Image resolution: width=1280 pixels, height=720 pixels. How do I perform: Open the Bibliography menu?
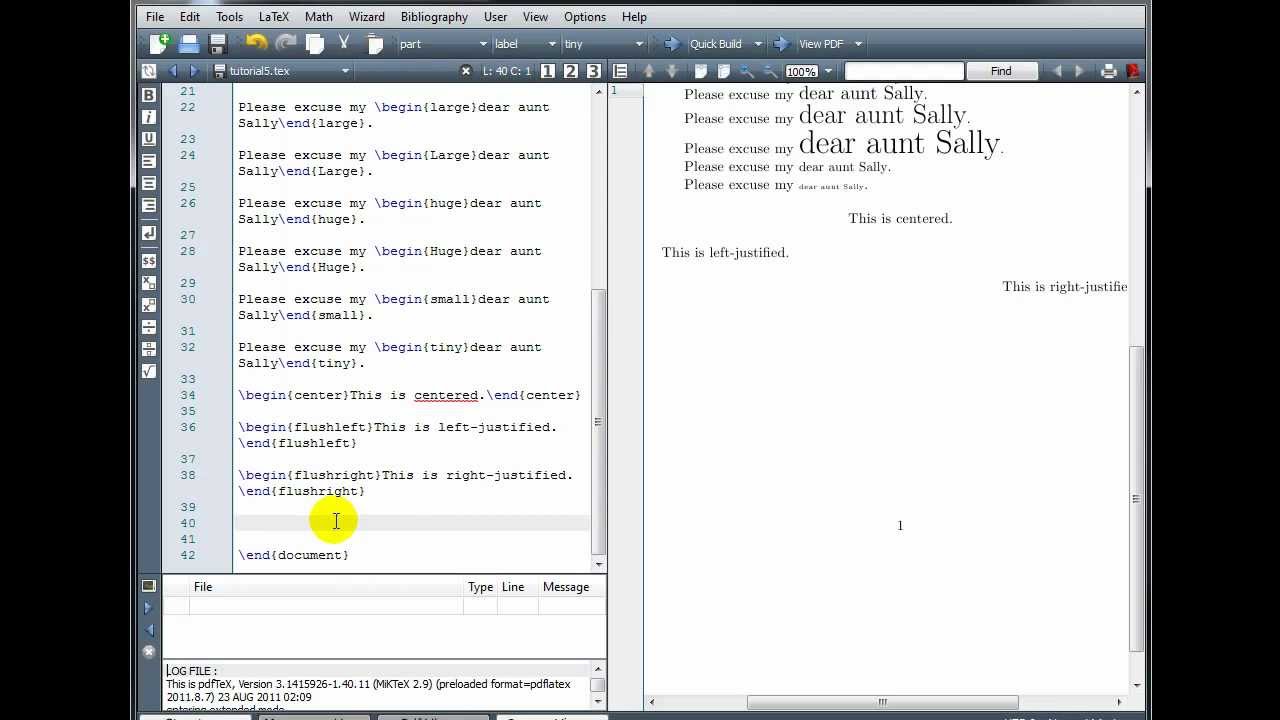click(434, 17)
